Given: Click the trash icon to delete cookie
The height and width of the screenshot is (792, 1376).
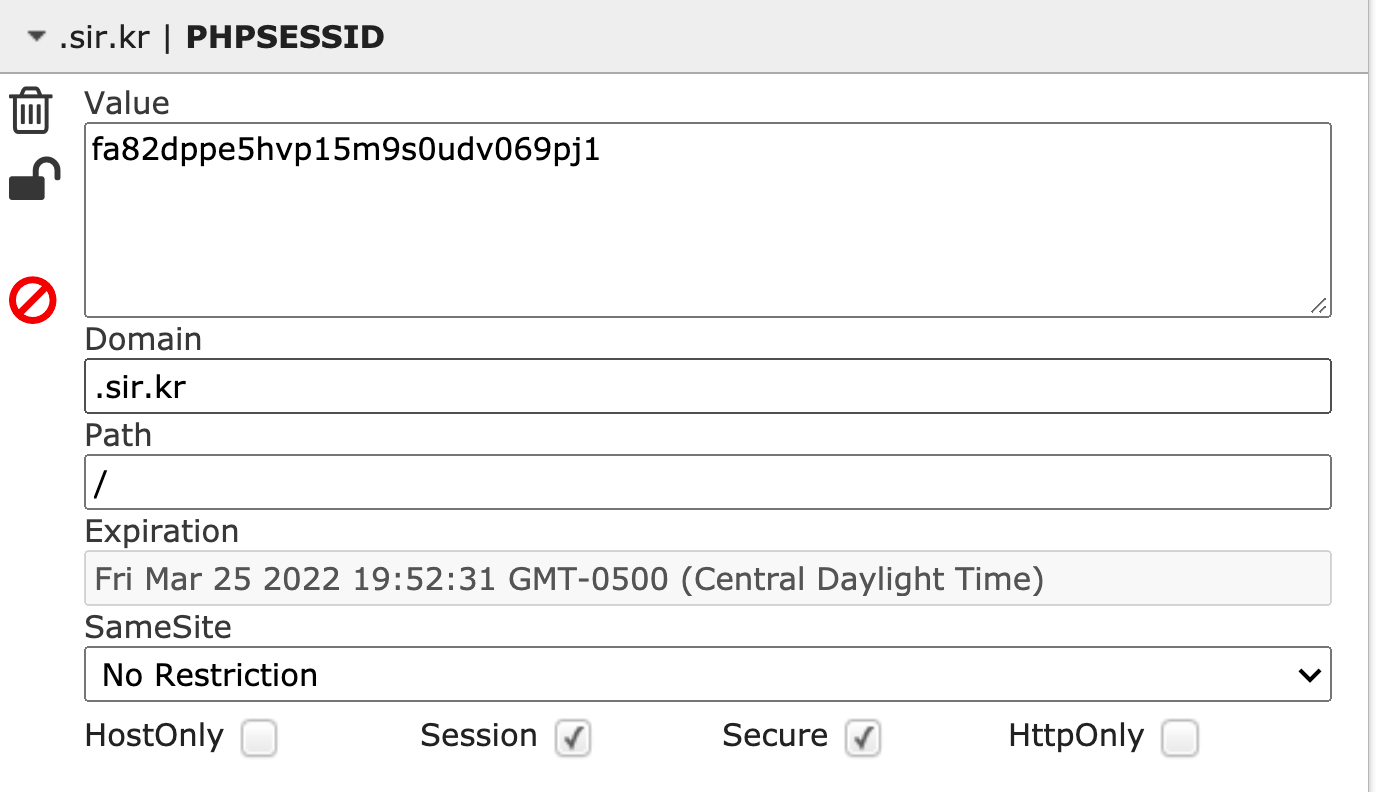Looking at the screenshot, I should click(x=31, y=110).
